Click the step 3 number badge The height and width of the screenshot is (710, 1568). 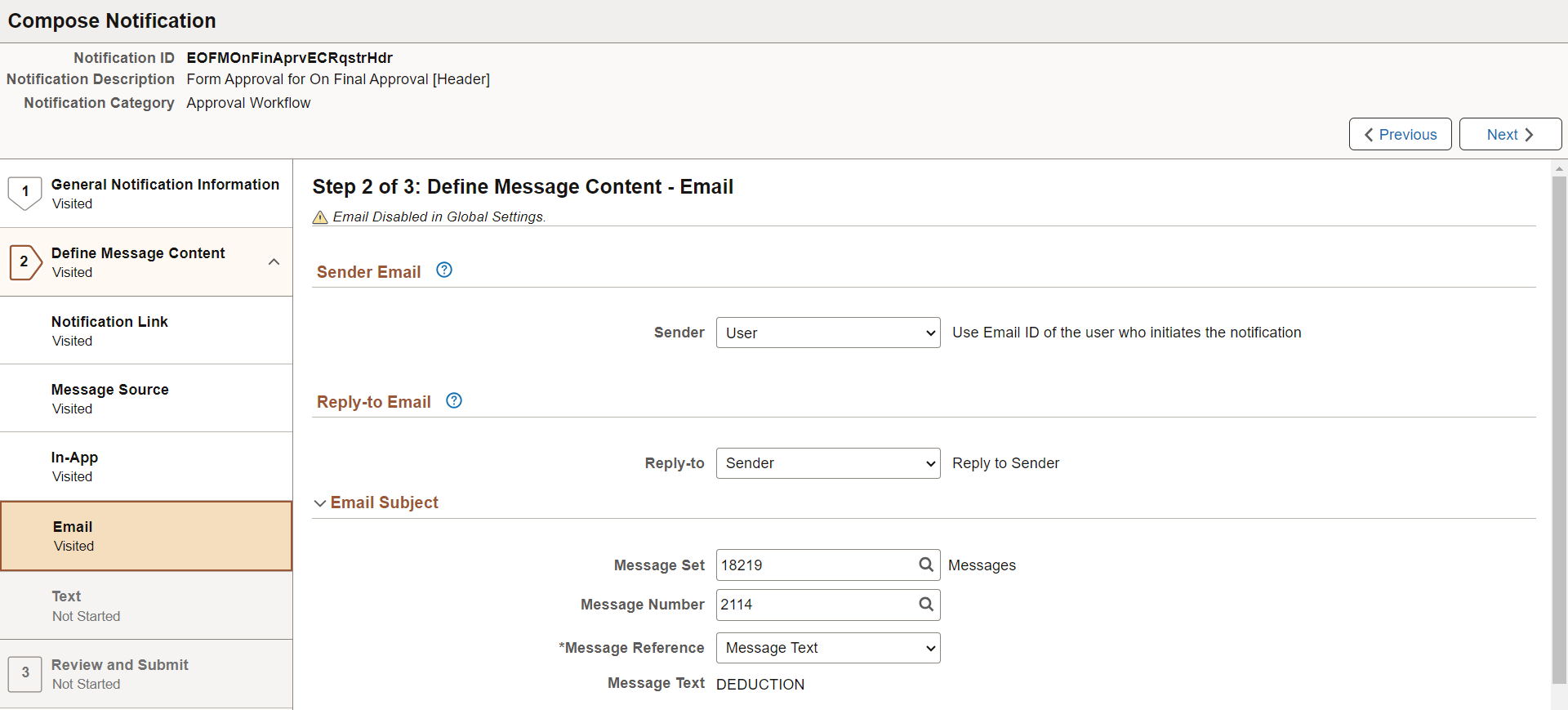tap(25, 673)
